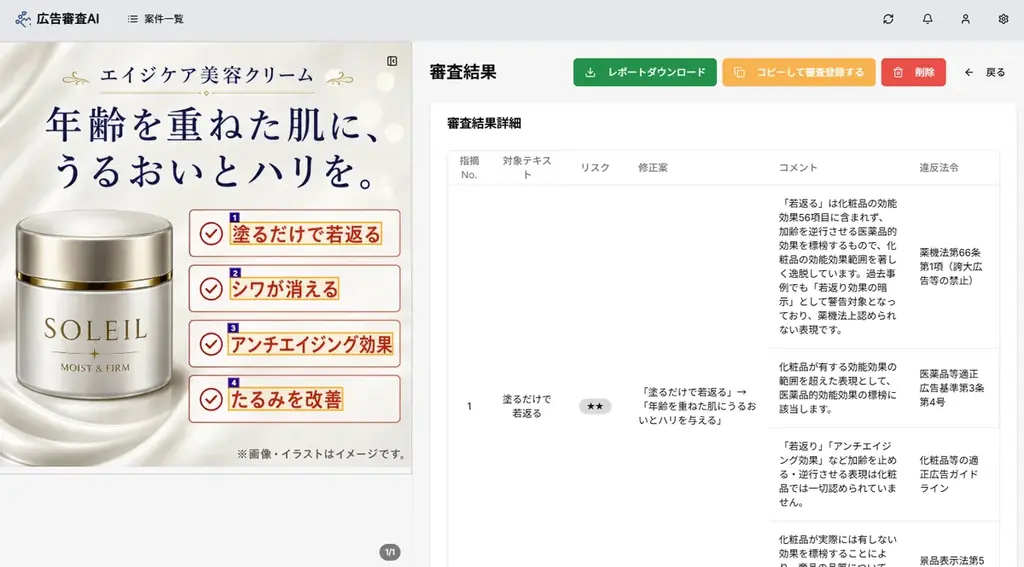
Task: Click the highlighted たるみを改善 text
Action: (x=285, y=399)
